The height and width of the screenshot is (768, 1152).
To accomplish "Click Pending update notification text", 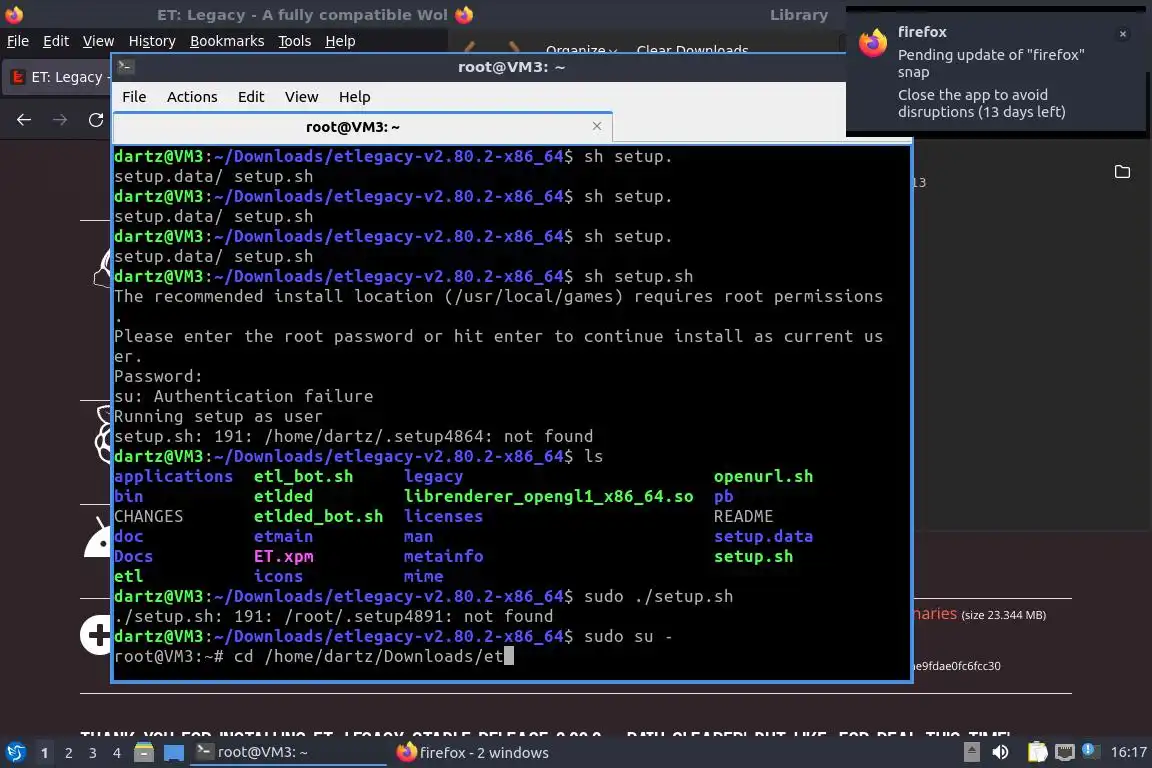I will [x=990, y=63].
